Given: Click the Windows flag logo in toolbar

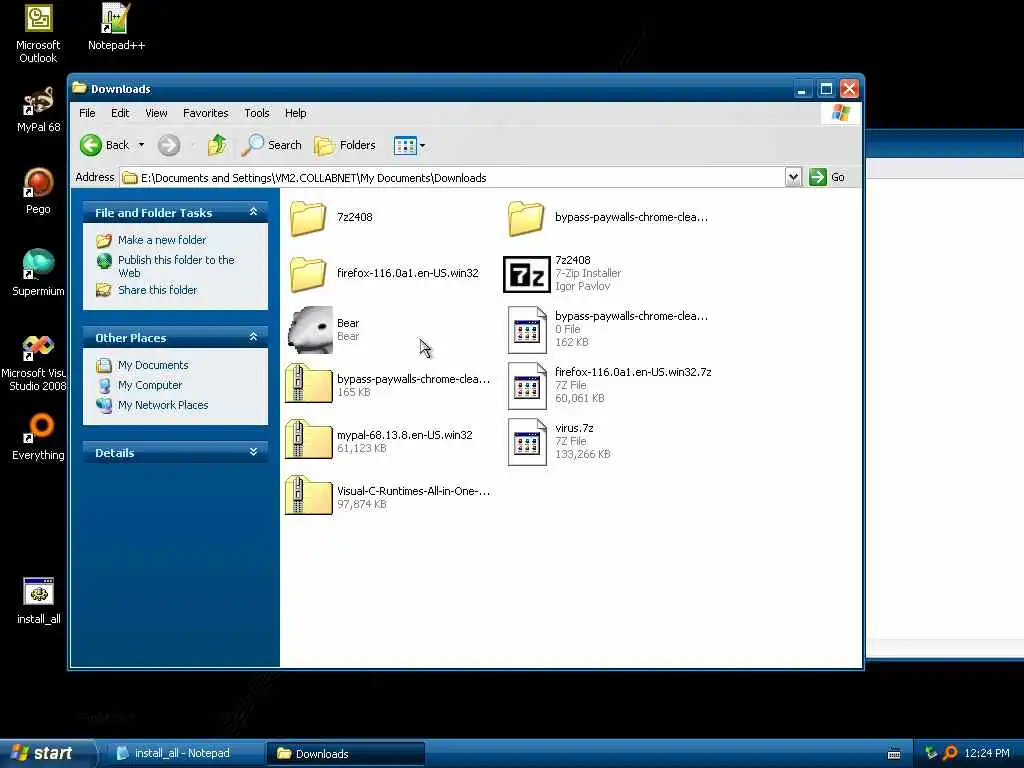Looking at the screenshot, I should pos(841,113).
